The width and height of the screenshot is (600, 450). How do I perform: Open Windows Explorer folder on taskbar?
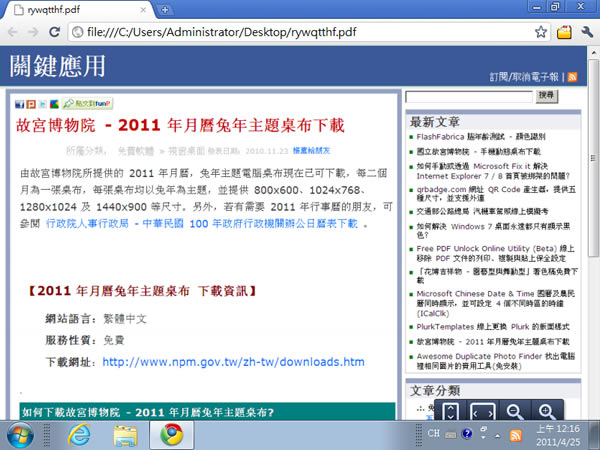click(x=125, y=435)
